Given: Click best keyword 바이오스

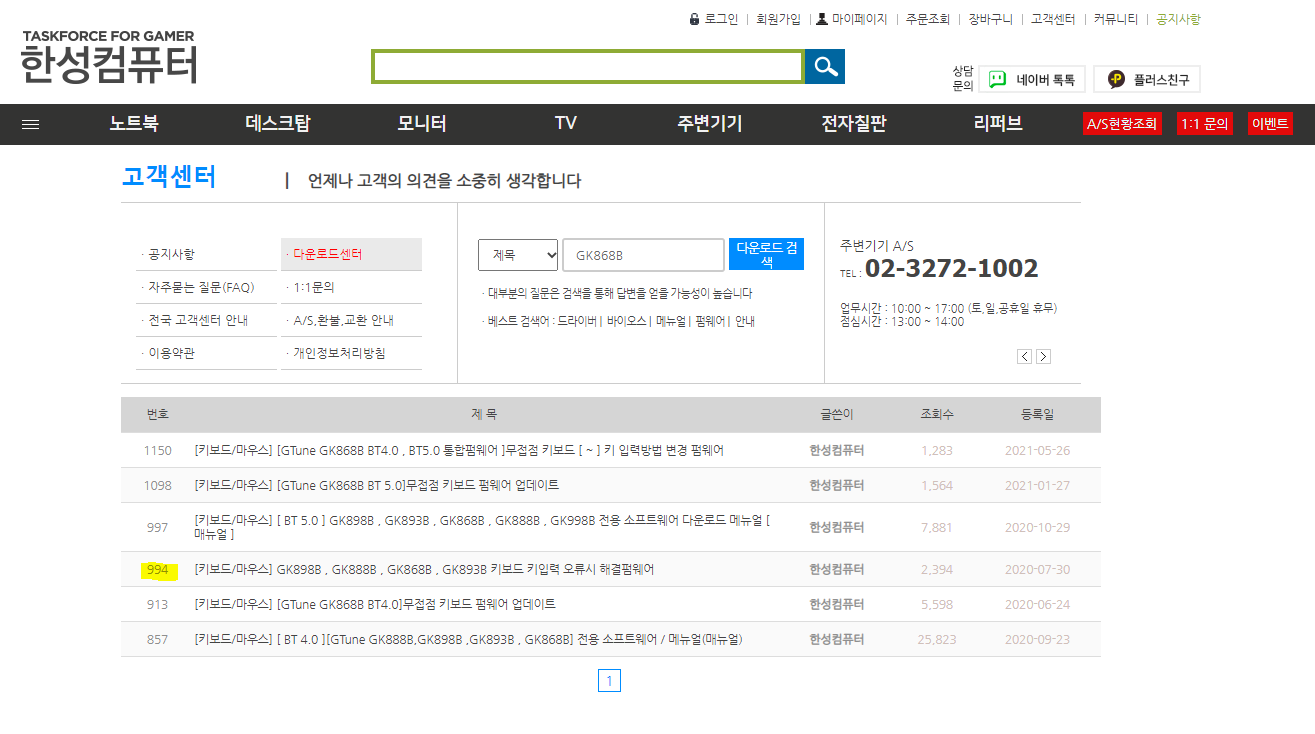Looking at the screenshot, I should click(626, 321).
